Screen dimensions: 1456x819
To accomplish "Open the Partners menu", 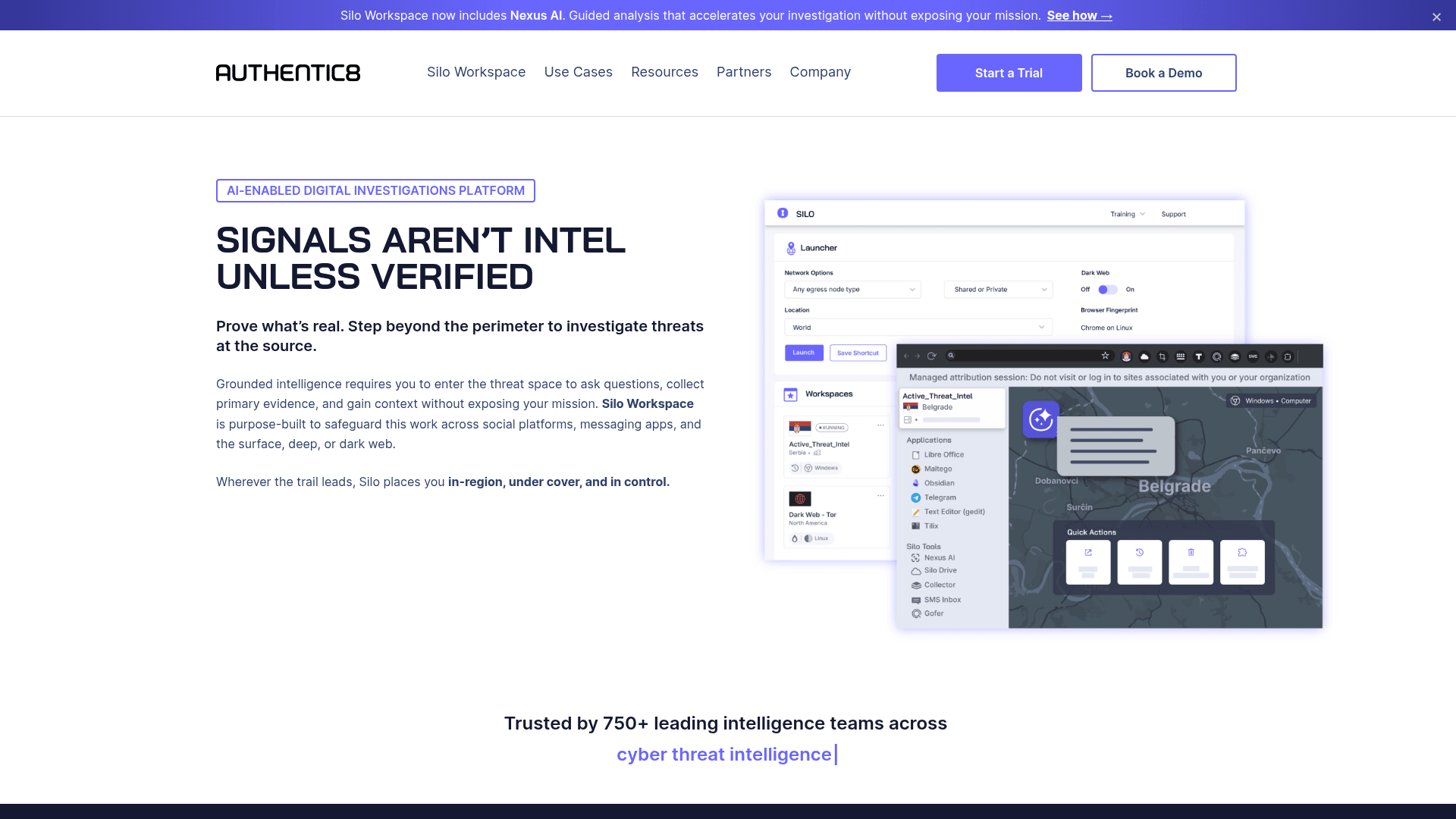I will click(x=744, y=72).
